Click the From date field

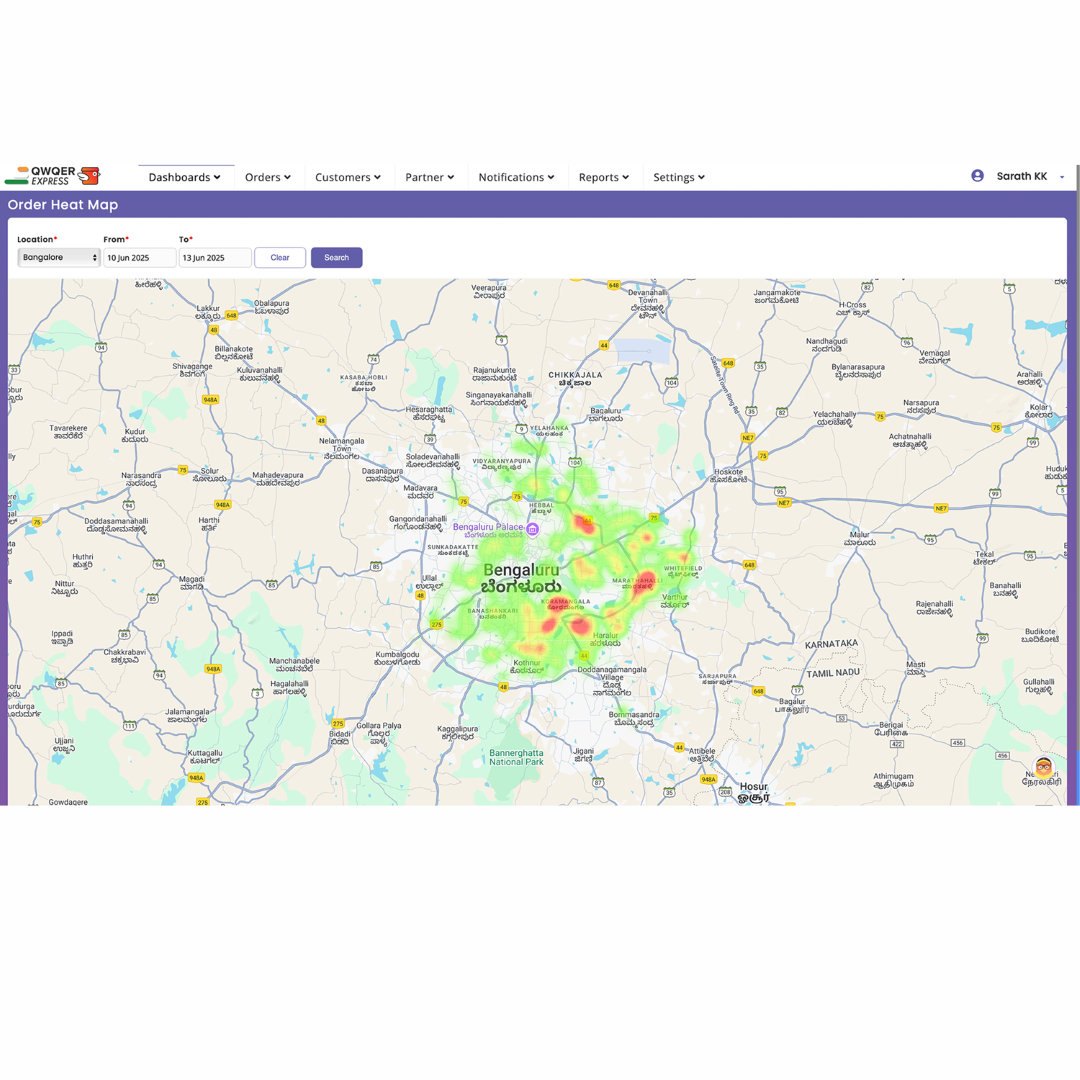(x=139, y=258)
